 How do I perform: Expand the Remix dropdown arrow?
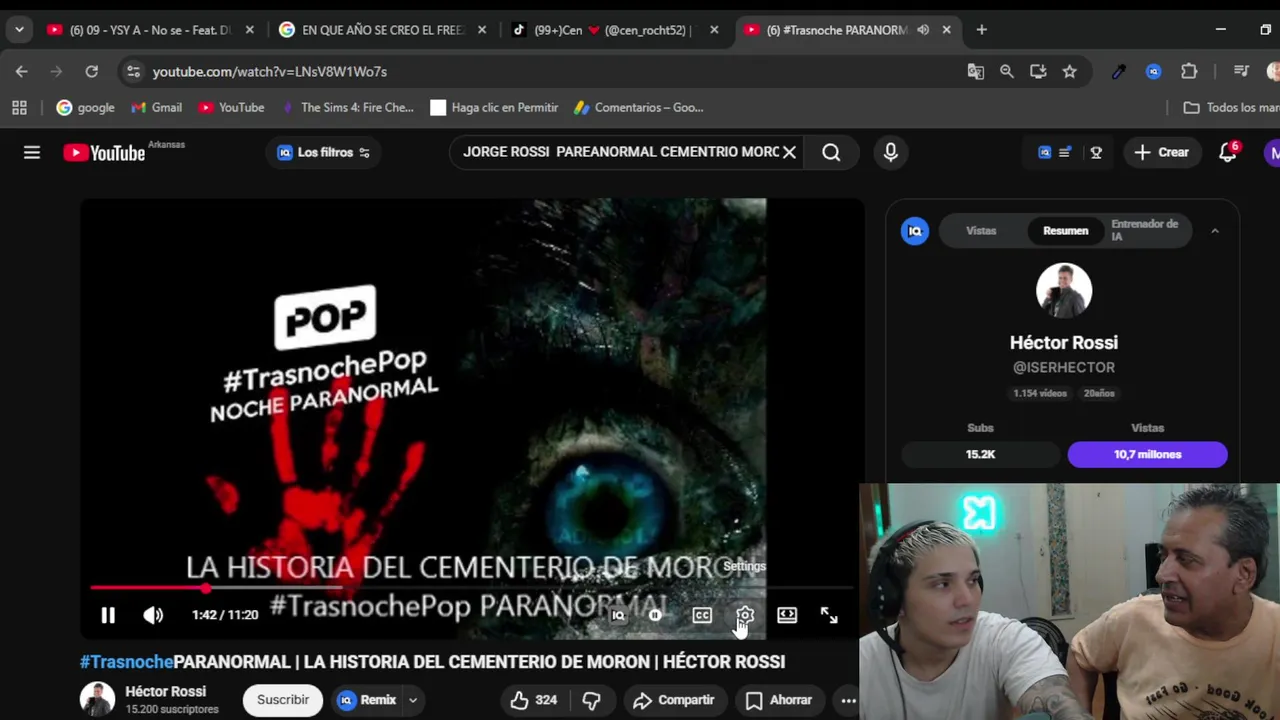(412, 700)
